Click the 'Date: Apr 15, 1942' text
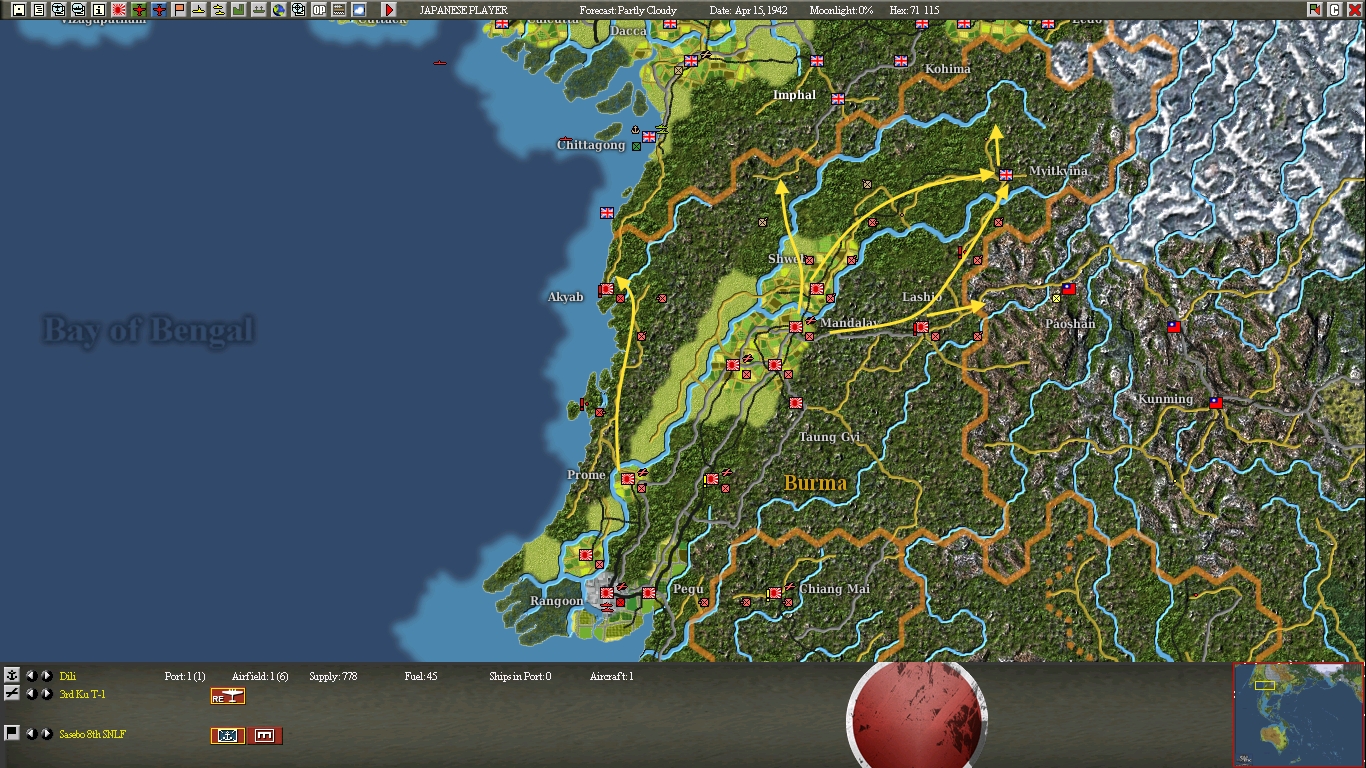This screenshot has width=1366, height=768. click(750, 10)
